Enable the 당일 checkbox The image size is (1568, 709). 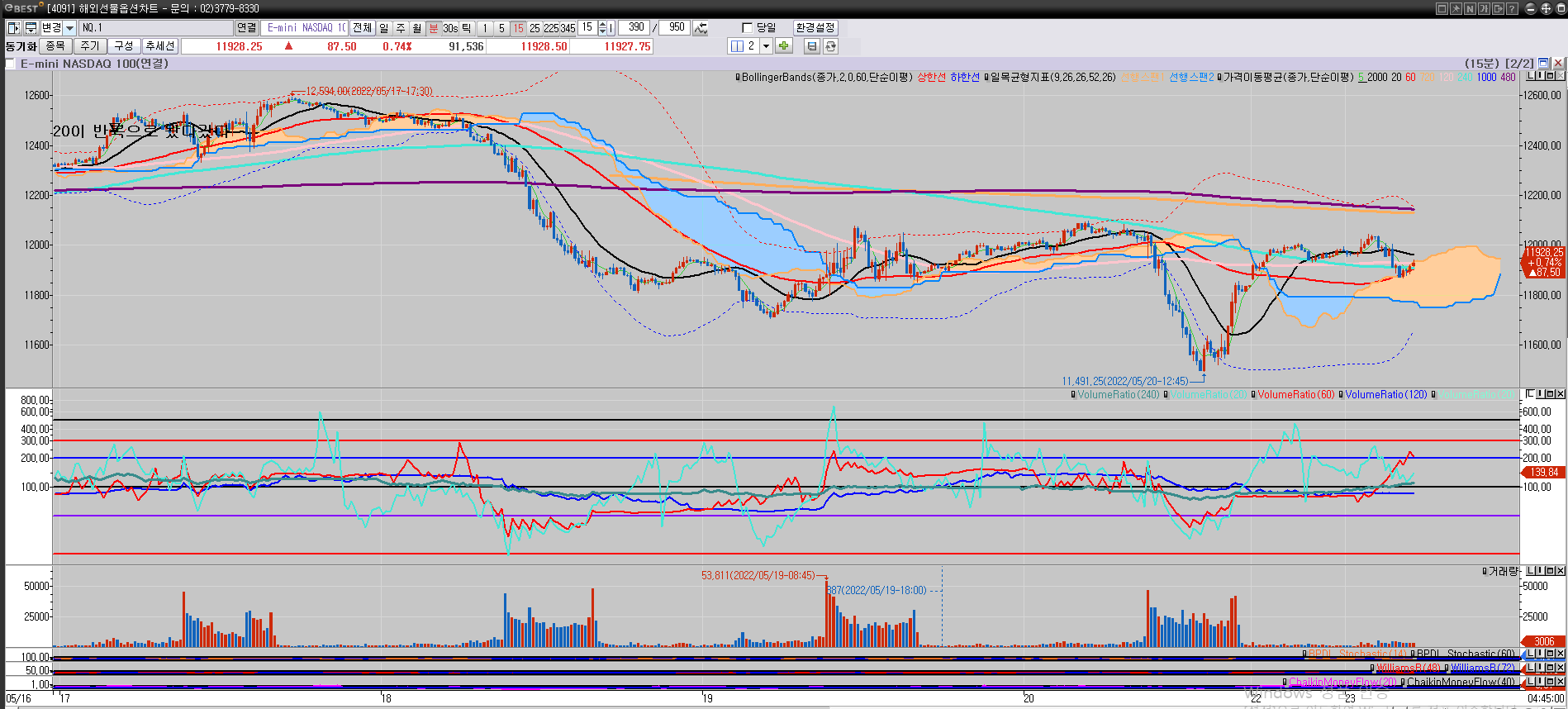[748, 28]
